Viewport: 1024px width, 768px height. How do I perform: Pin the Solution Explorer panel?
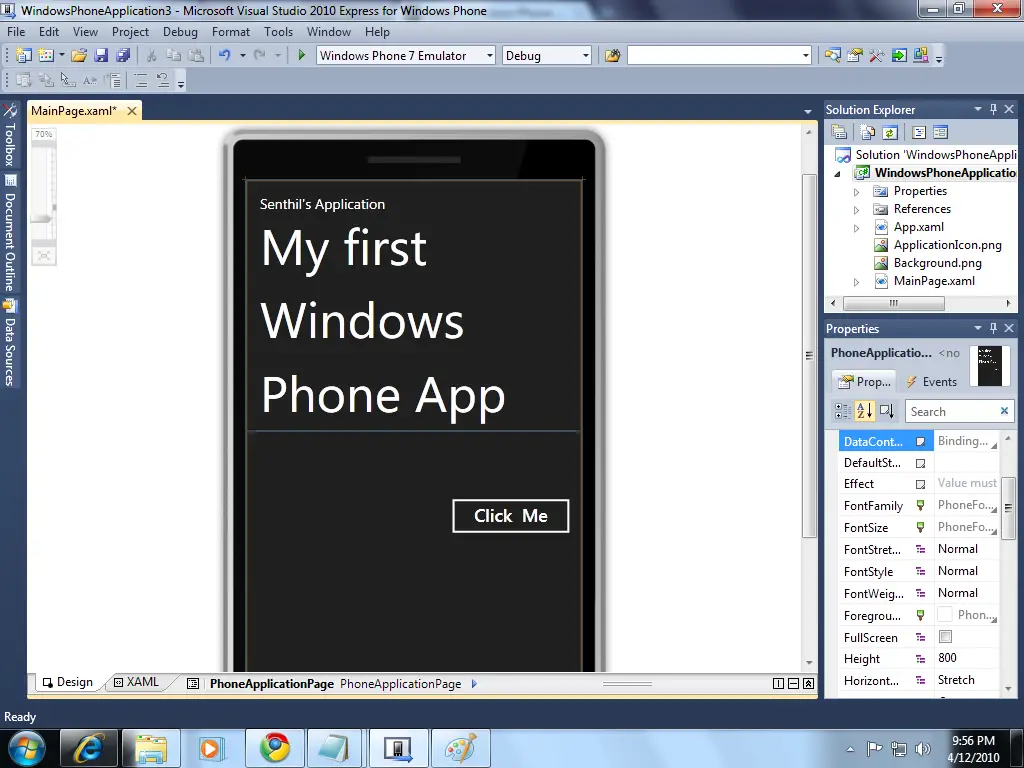993,109
